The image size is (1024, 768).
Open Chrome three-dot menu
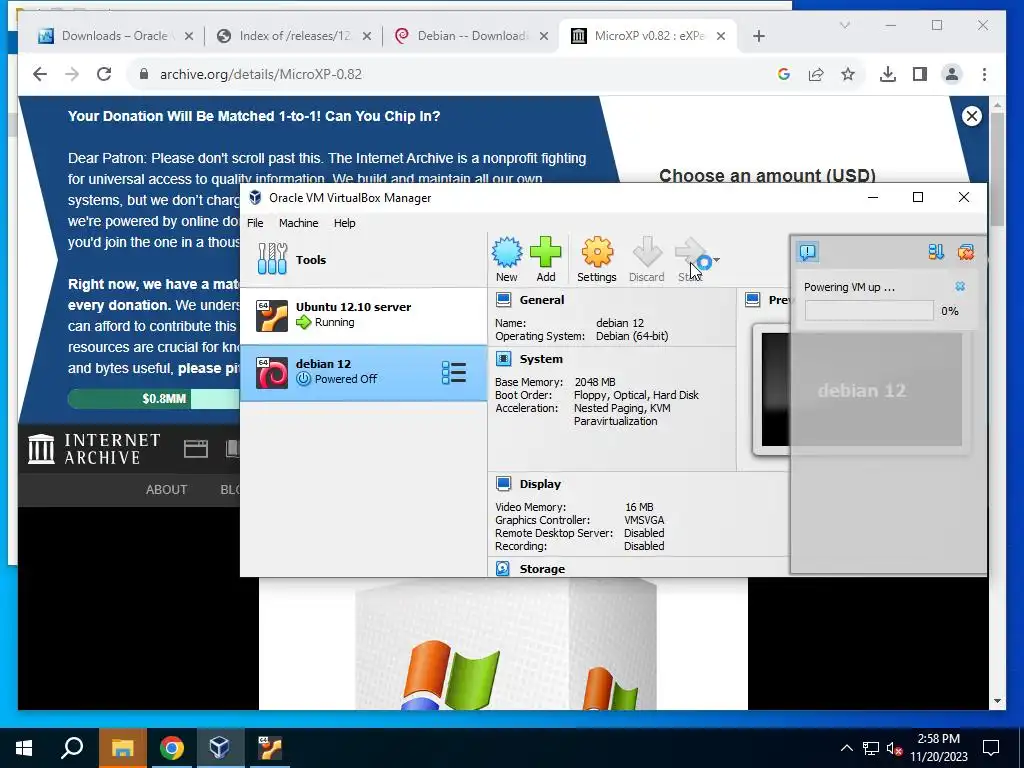click(984, 74)
